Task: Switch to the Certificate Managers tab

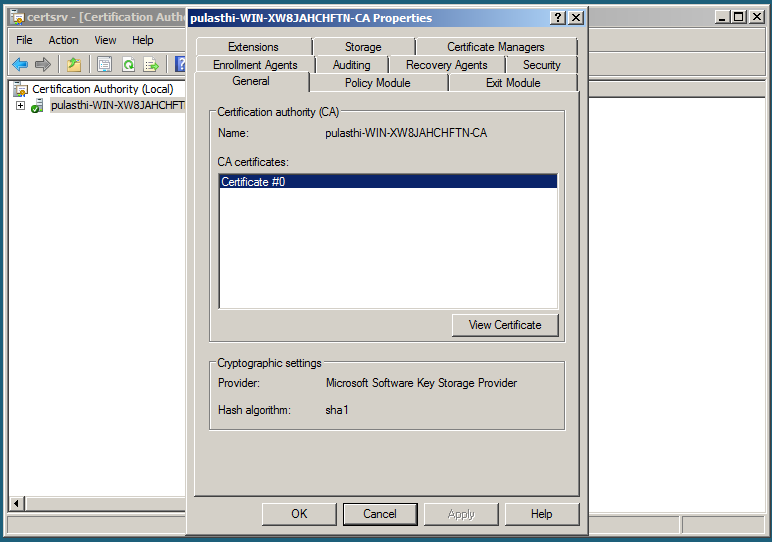Action: tap(496, 47)
